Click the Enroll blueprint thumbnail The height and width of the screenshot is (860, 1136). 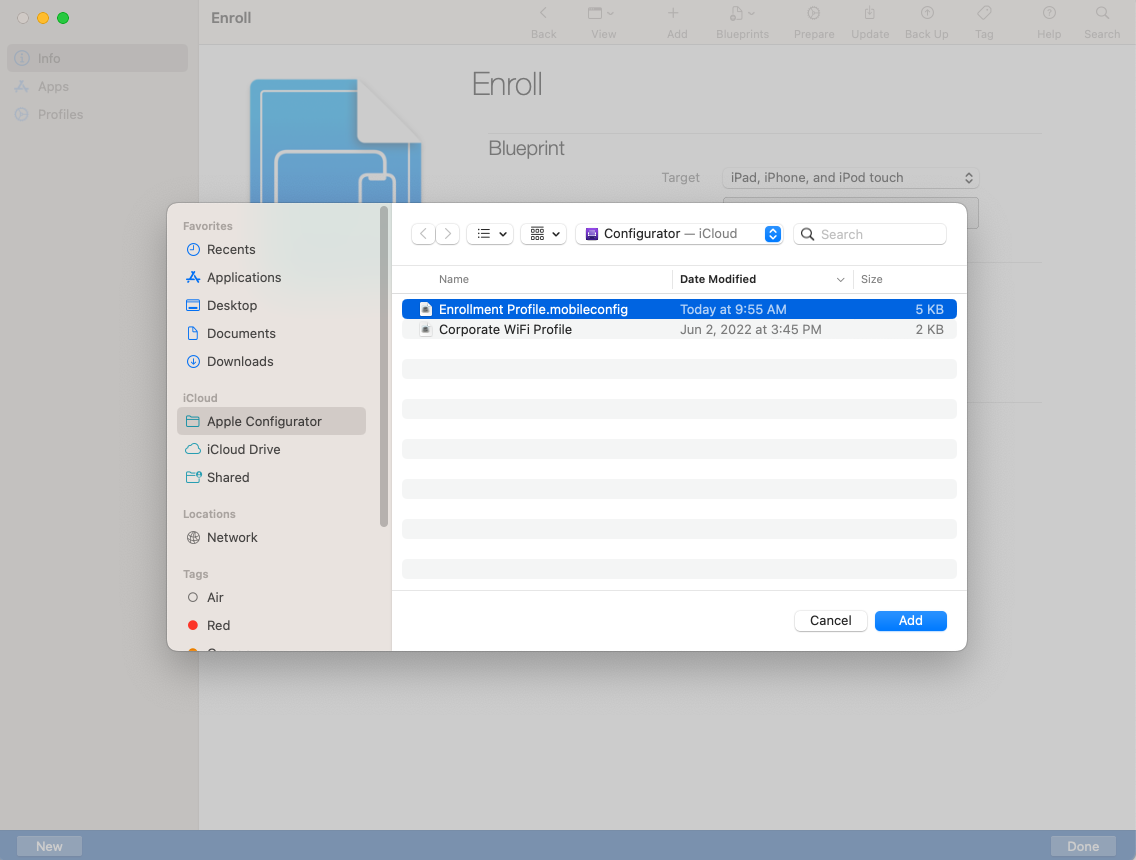coord(335,141)
